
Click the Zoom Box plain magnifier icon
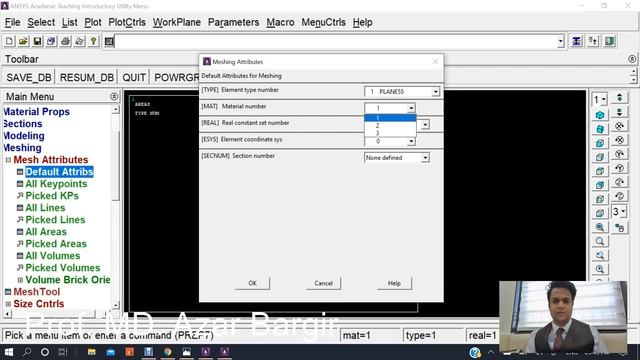tap(600, 241)
